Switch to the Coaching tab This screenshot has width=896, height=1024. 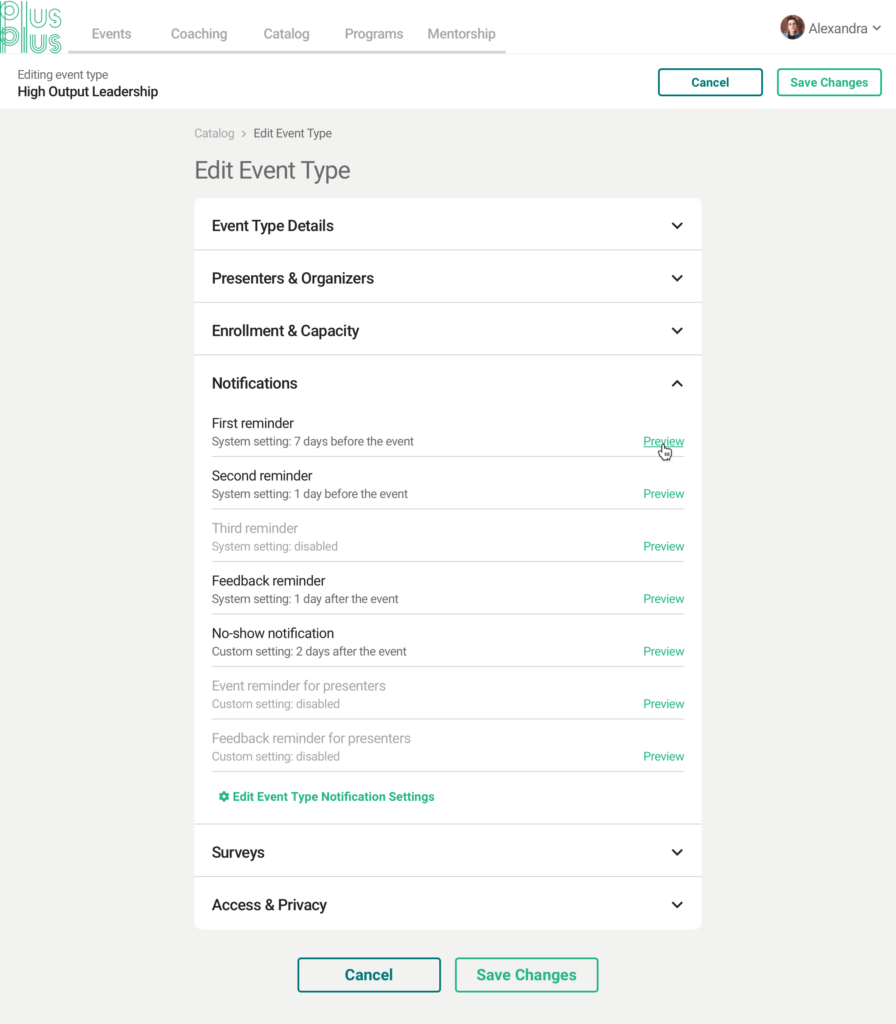coord(199,33)
